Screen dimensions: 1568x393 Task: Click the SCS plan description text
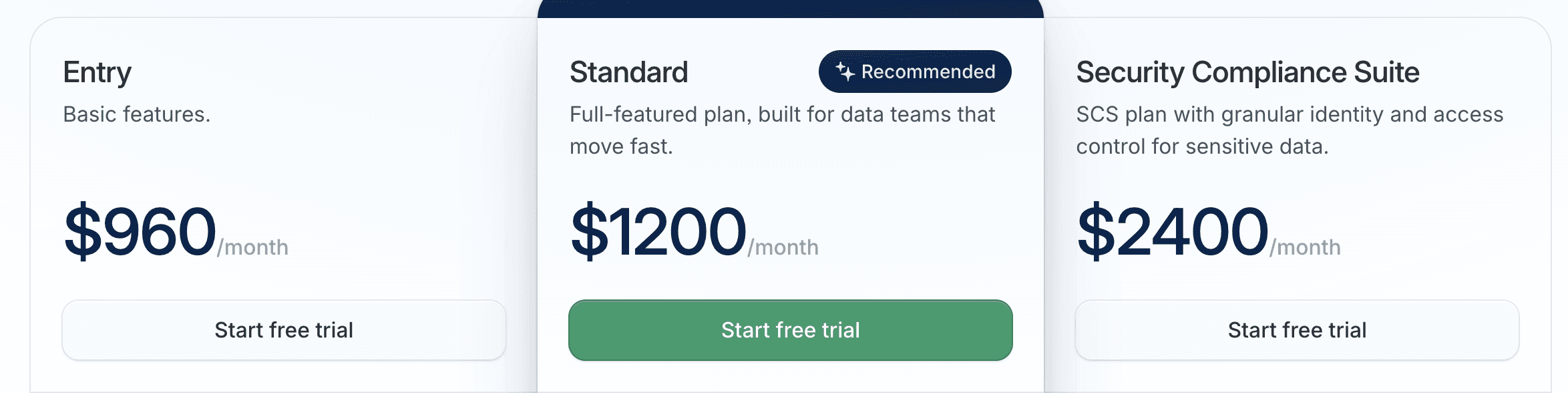tap(1289, 129)
